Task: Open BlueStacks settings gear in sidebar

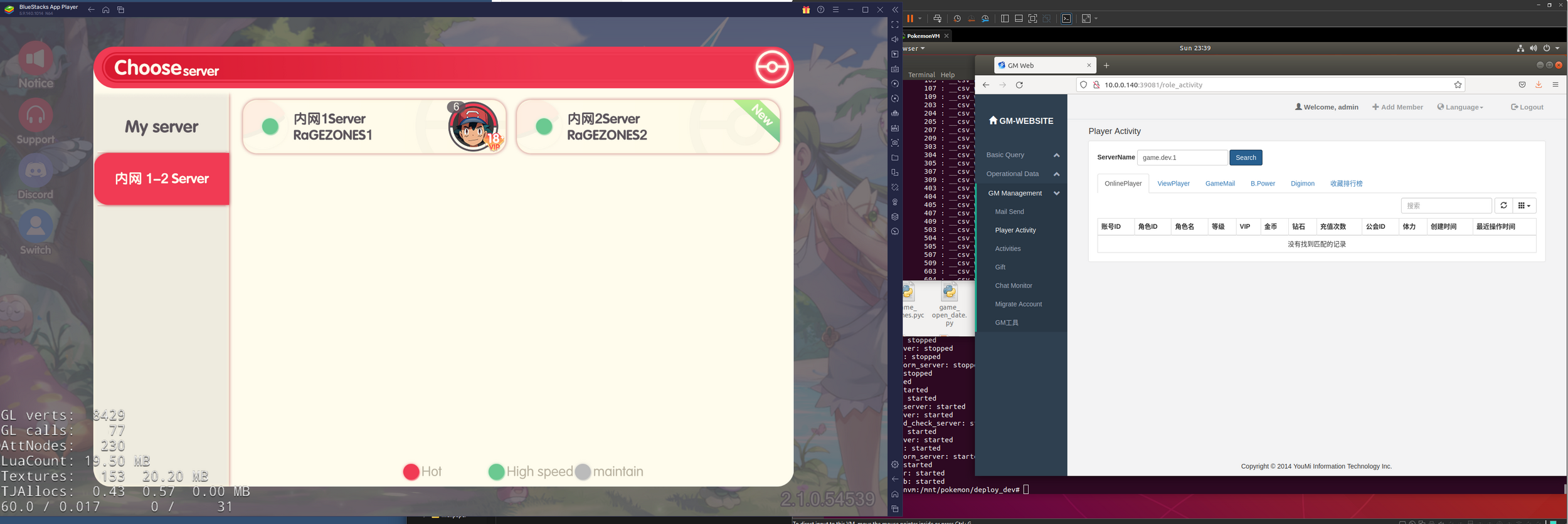Action: (895, 464)
